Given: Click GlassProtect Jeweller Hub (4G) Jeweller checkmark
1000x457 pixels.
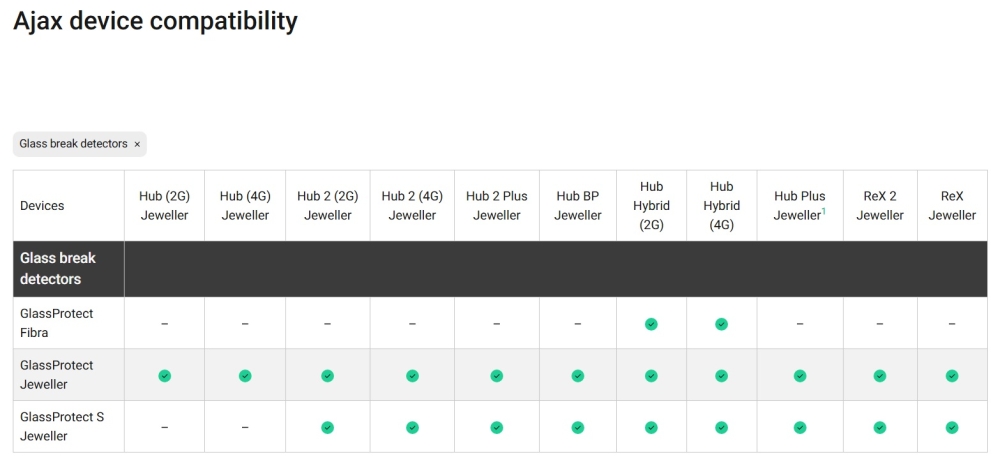Looking at the screenshot, I should pos(245,376).
